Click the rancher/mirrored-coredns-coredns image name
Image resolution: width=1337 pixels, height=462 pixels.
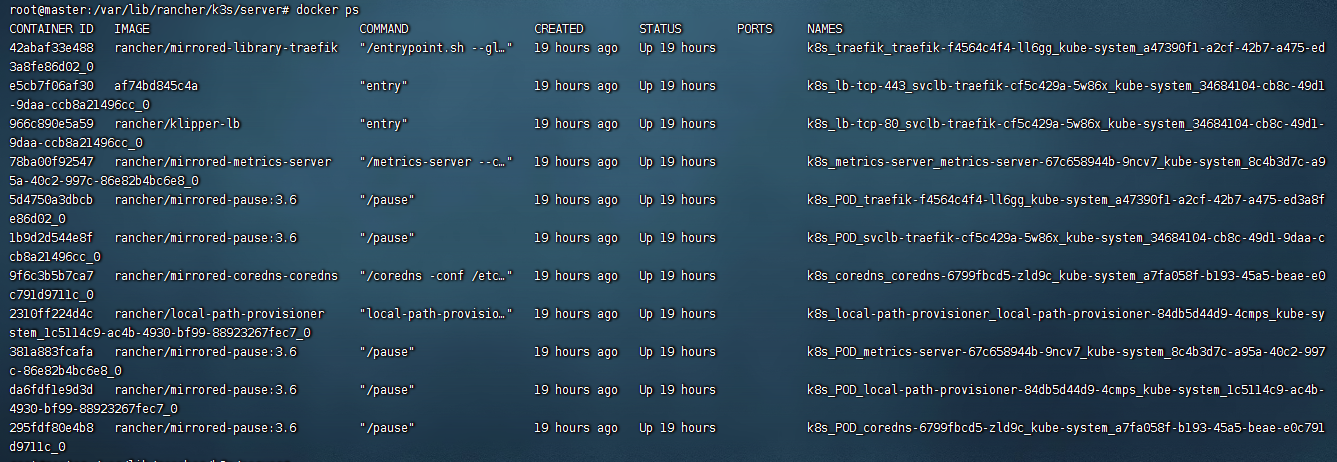pyautogui.click(x=226, y=275)
